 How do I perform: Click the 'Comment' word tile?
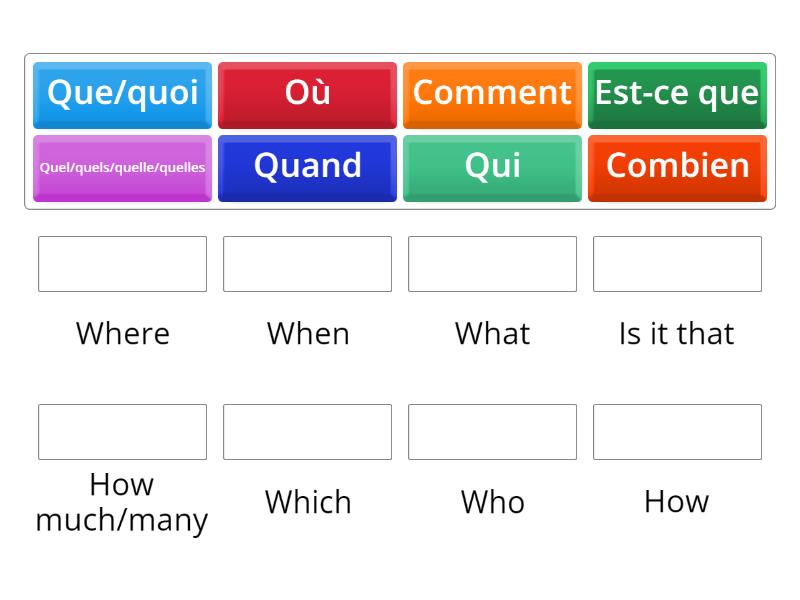(x=492, y=94)
